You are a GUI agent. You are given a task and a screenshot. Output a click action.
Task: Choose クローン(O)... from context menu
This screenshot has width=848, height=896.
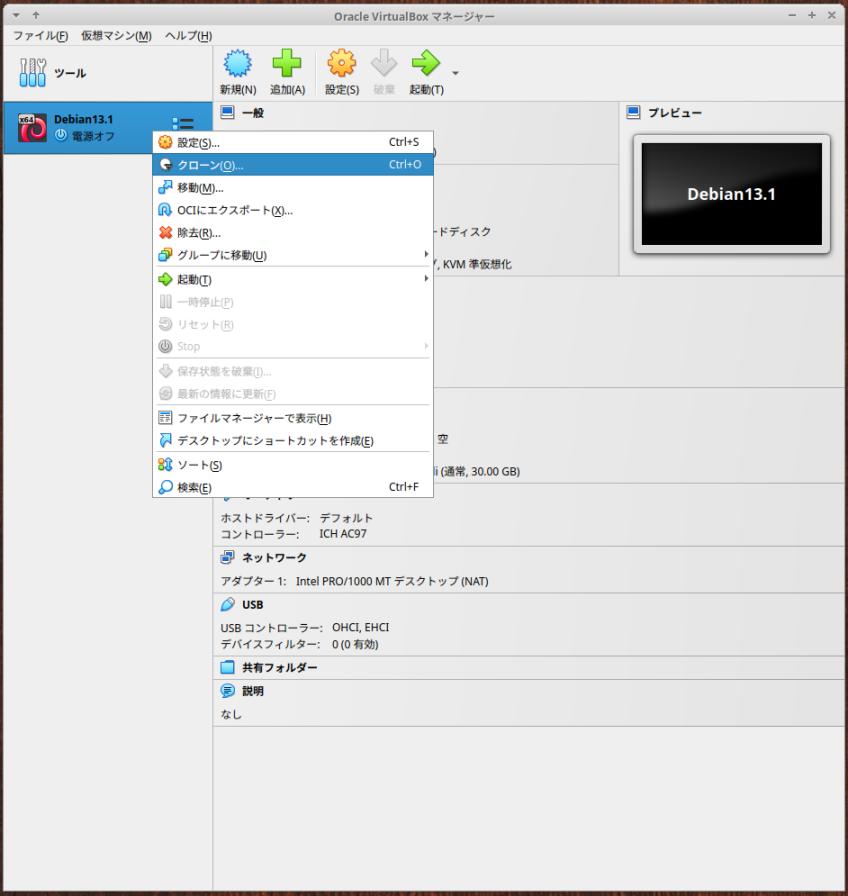tap(293, 165)
